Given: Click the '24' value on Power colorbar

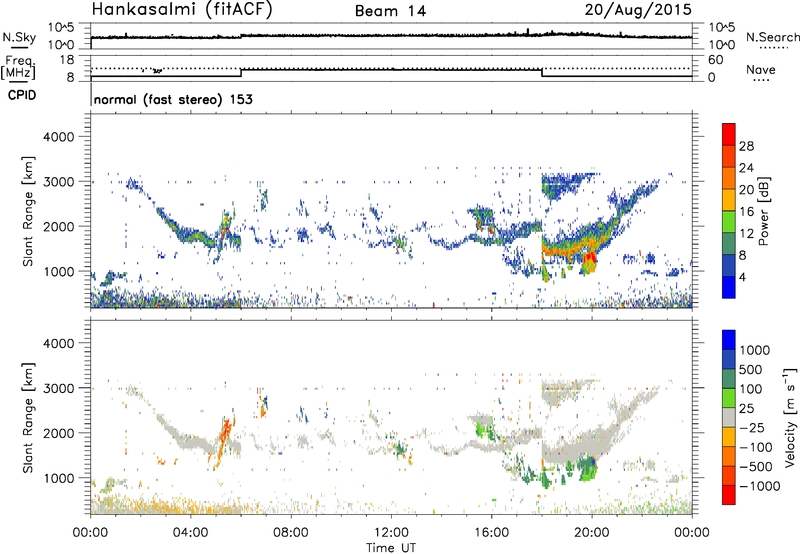Looking at the screenshot, I should [x=746, y=168].
